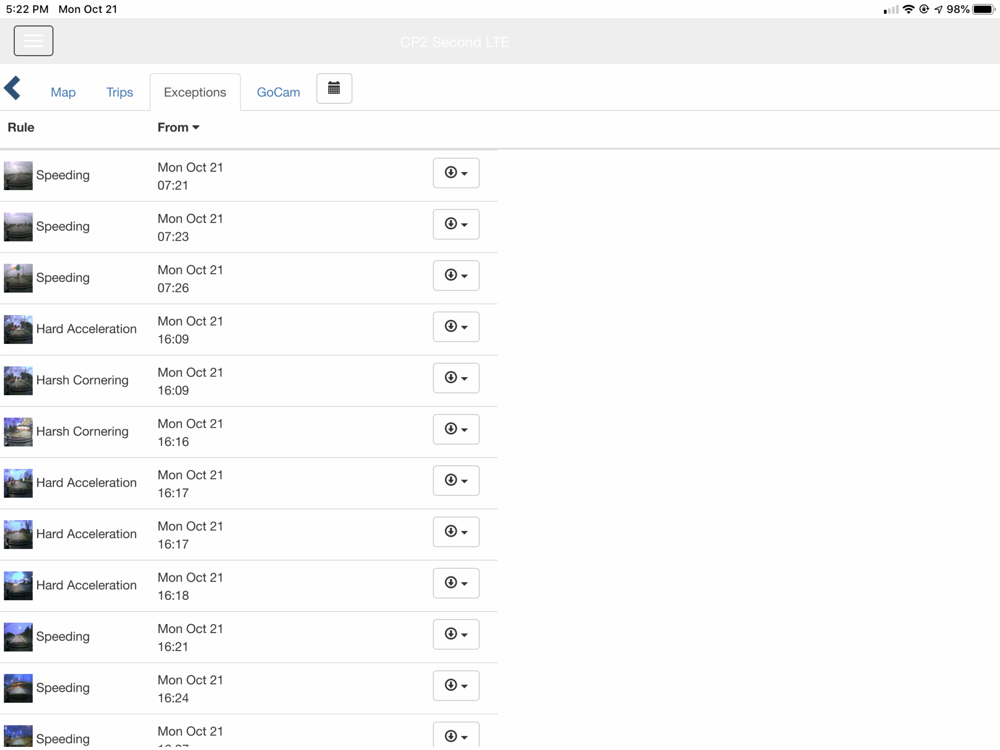The width and height of the screenshot is (1000, 750).
Task: Click the Rule column header
Action: point(21,128)
